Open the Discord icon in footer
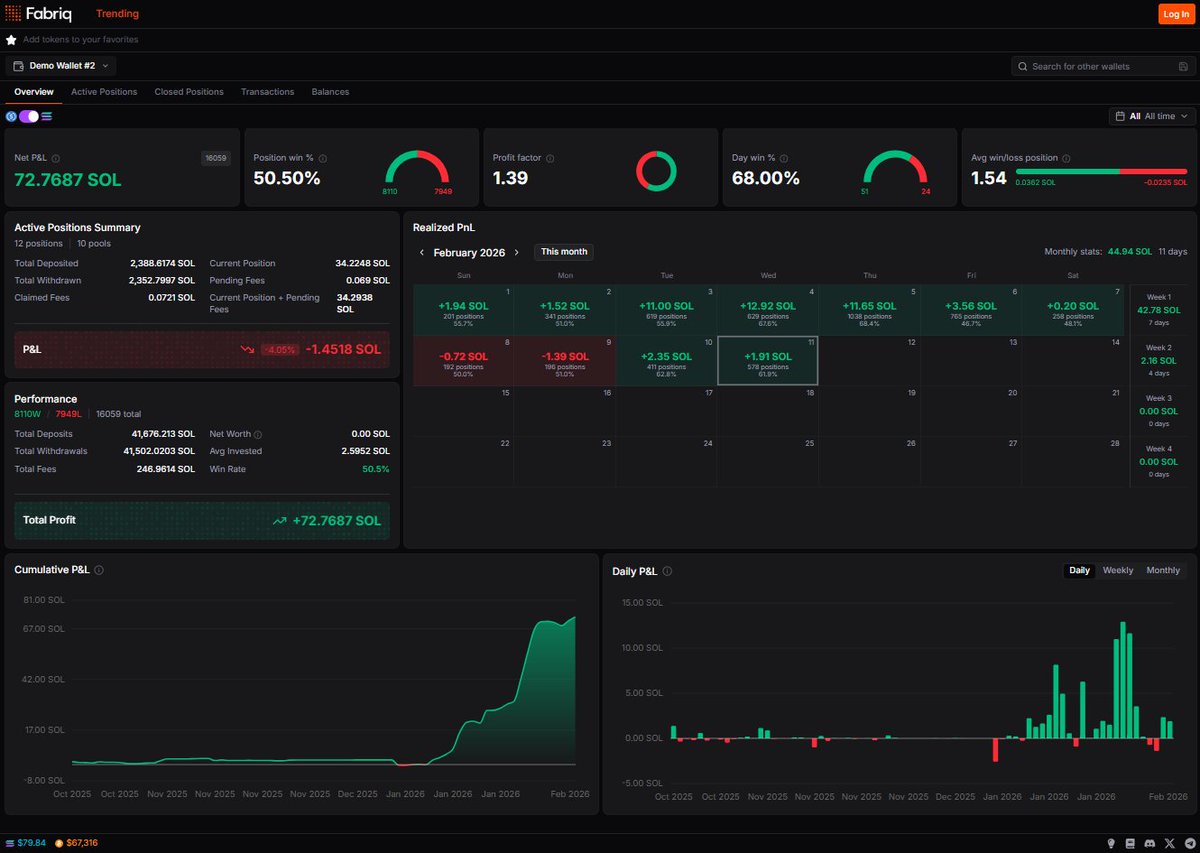 click(1150, 843)
